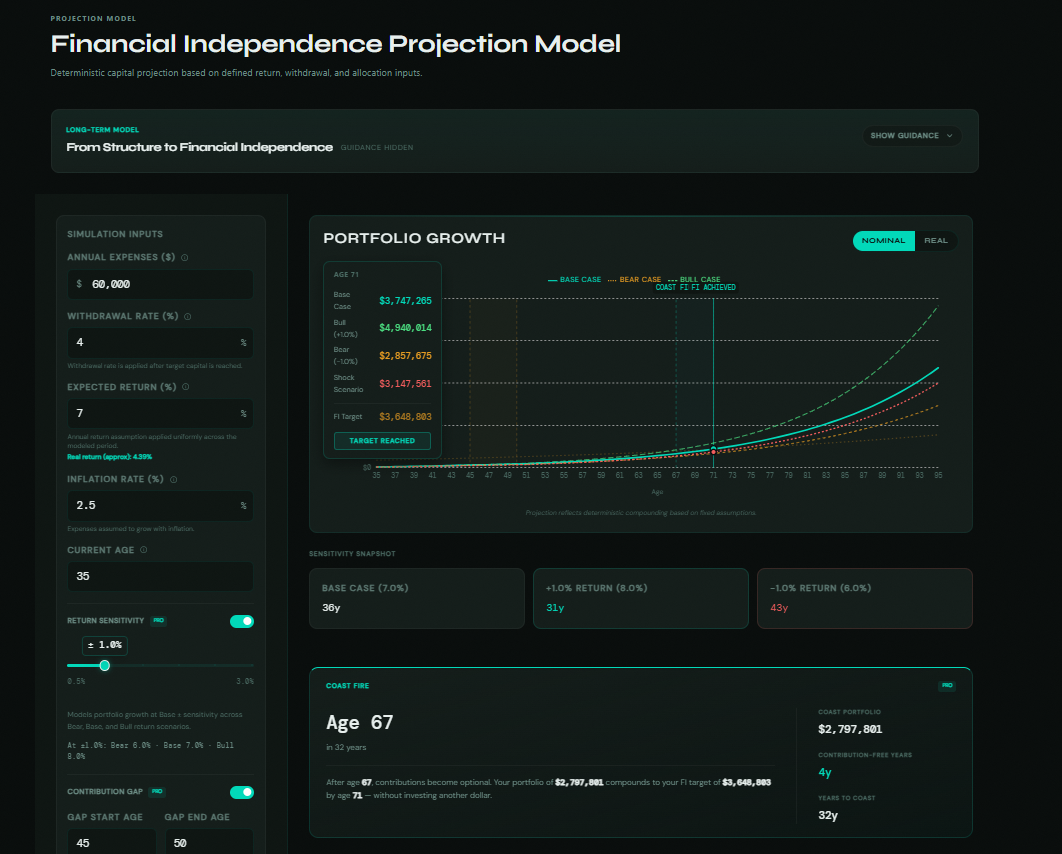Viewport: 1062px width, 854px height.
Task: Click the '$3,147,561' shock scenario value
Action: (405, 383)
